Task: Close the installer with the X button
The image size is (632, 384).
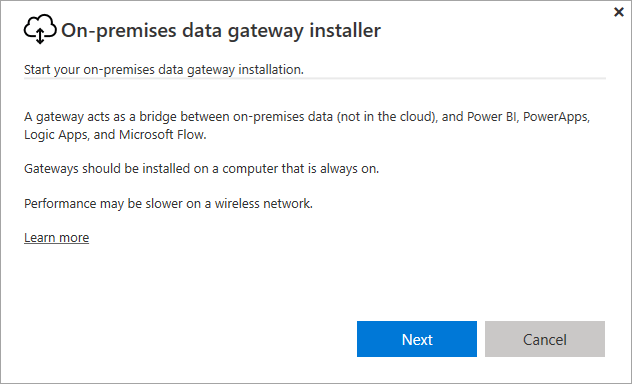Action: coord(619,12)
